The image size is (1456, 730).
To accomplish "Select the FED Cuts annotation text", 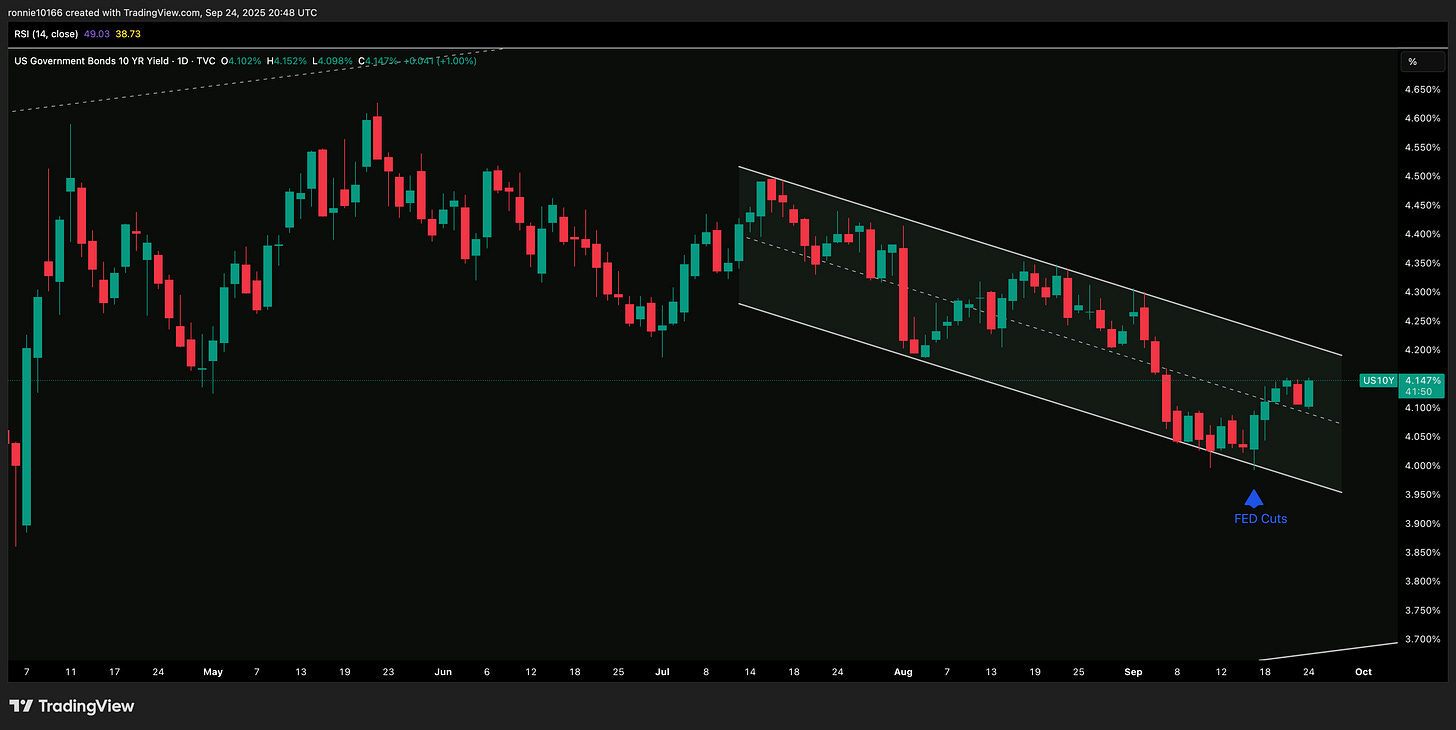I will [x=1260, y=519].
